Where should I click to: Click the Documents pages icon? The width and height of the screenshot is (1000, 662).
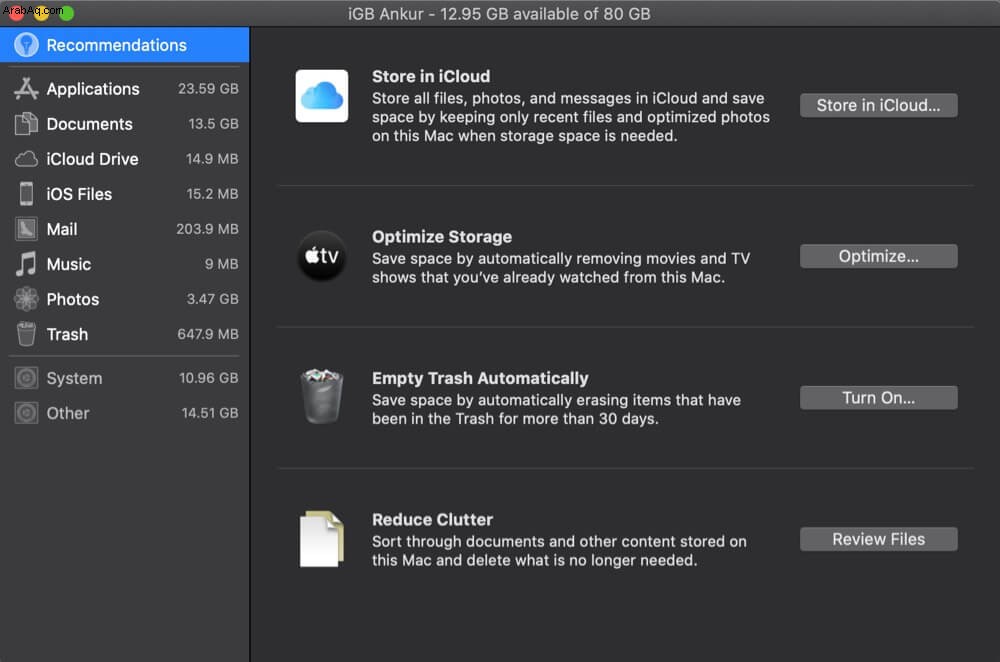(26, 124)
